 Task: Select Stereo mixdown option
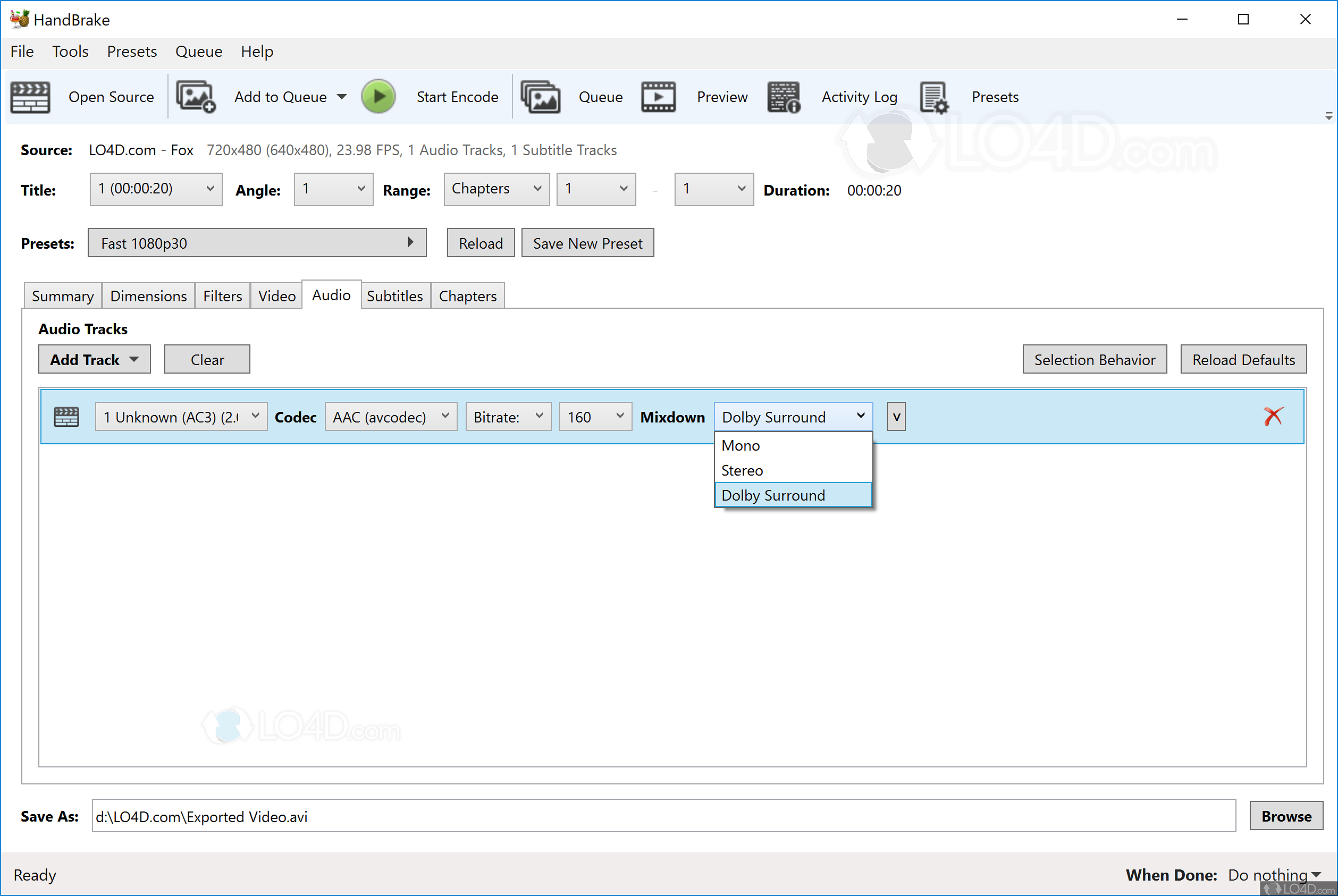pyautogui.click(x=742, y=470)
